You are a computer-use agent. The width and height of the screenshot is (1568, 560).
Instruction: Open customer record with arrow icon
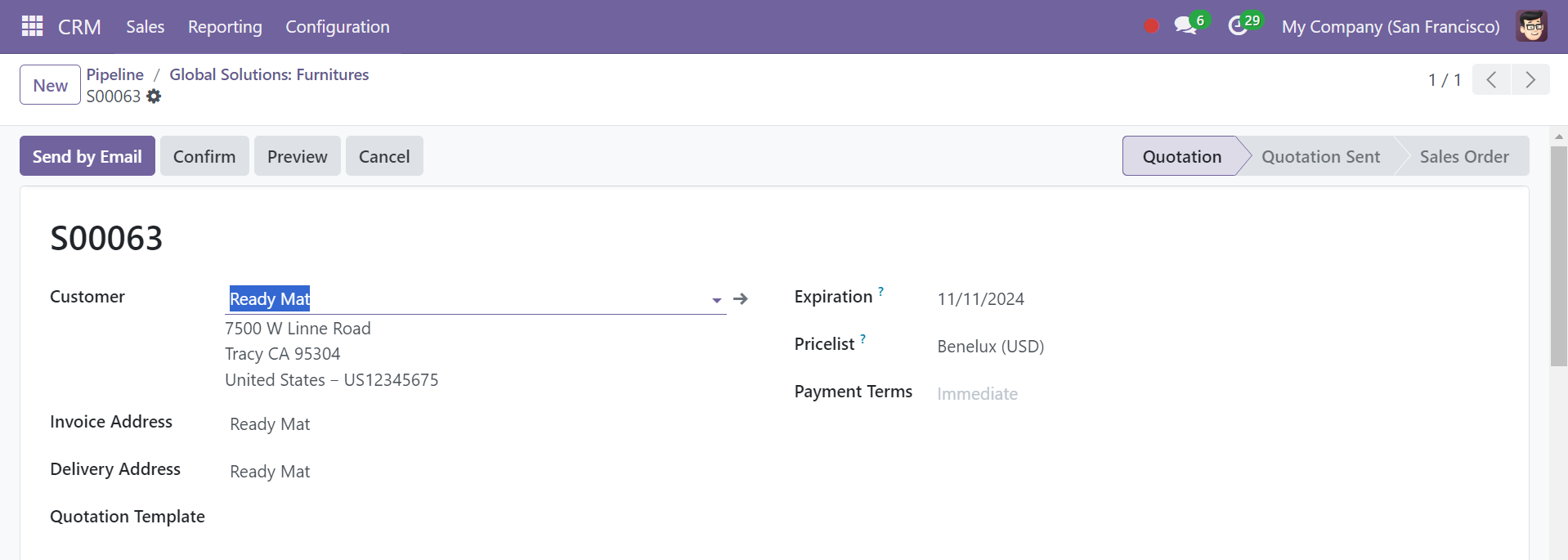[741, 299]
